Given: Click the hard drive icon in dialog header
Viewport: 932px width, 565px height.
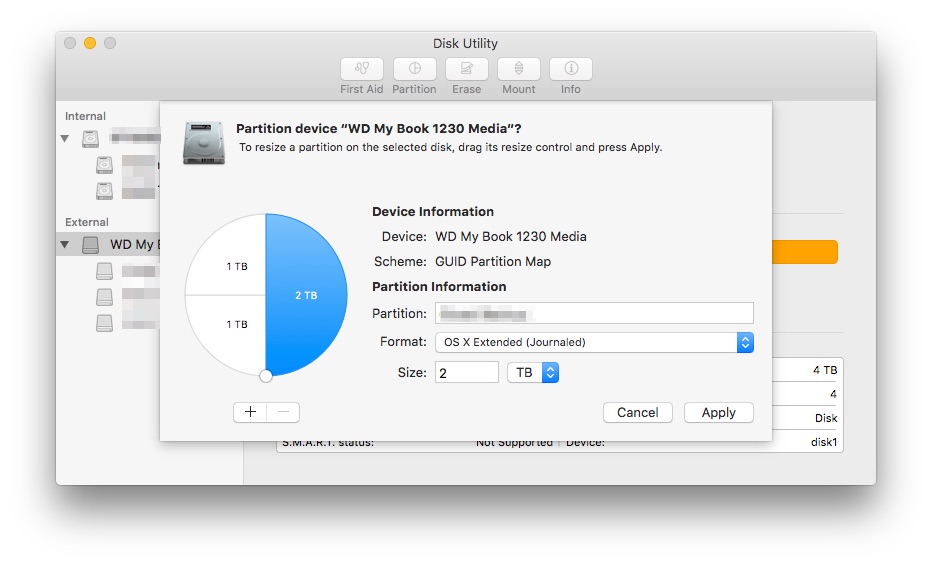Looking at the screenshot, I should pos(204,143).
